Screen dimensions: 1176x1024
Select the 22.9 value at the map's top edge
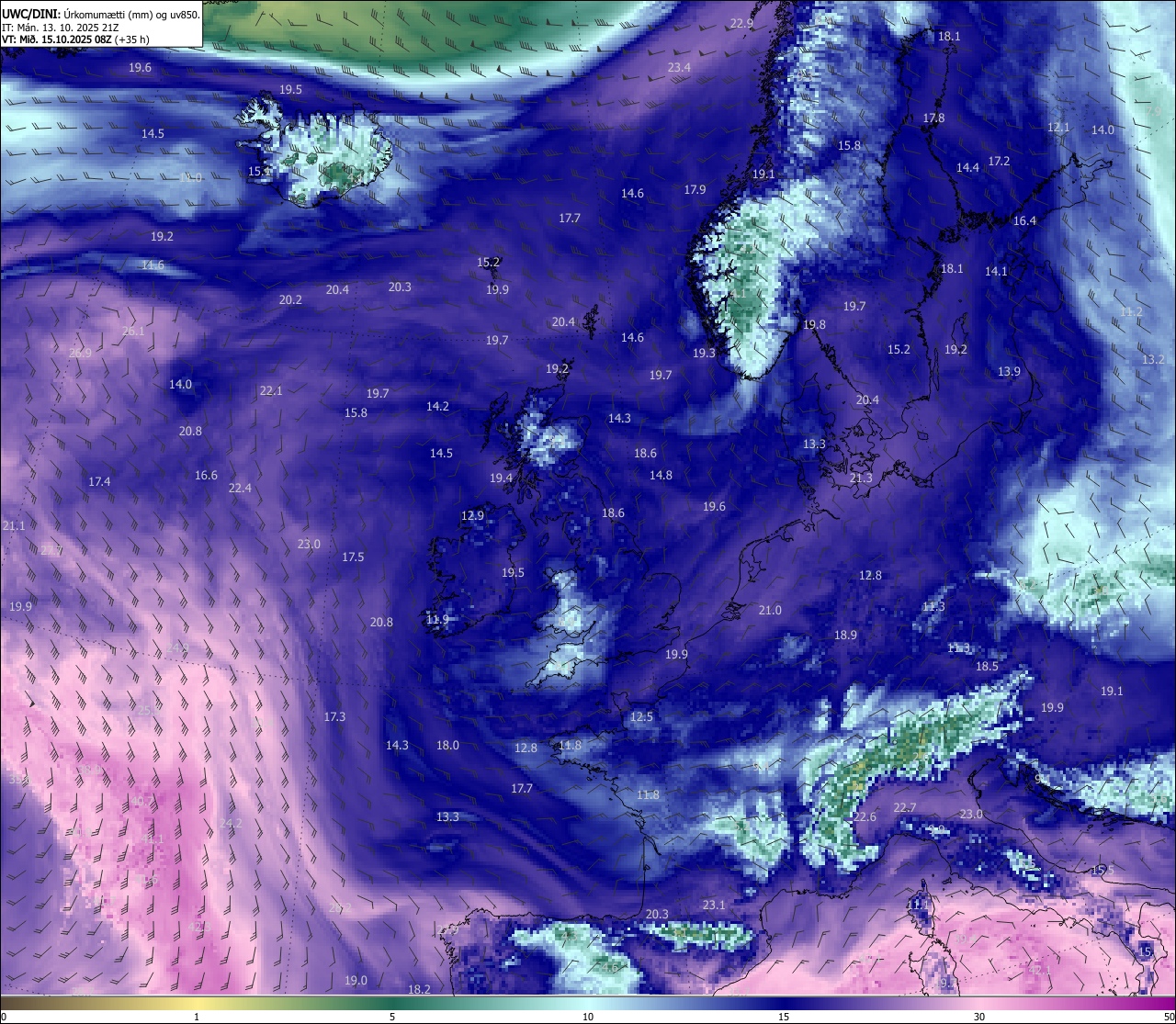[741, 23]
